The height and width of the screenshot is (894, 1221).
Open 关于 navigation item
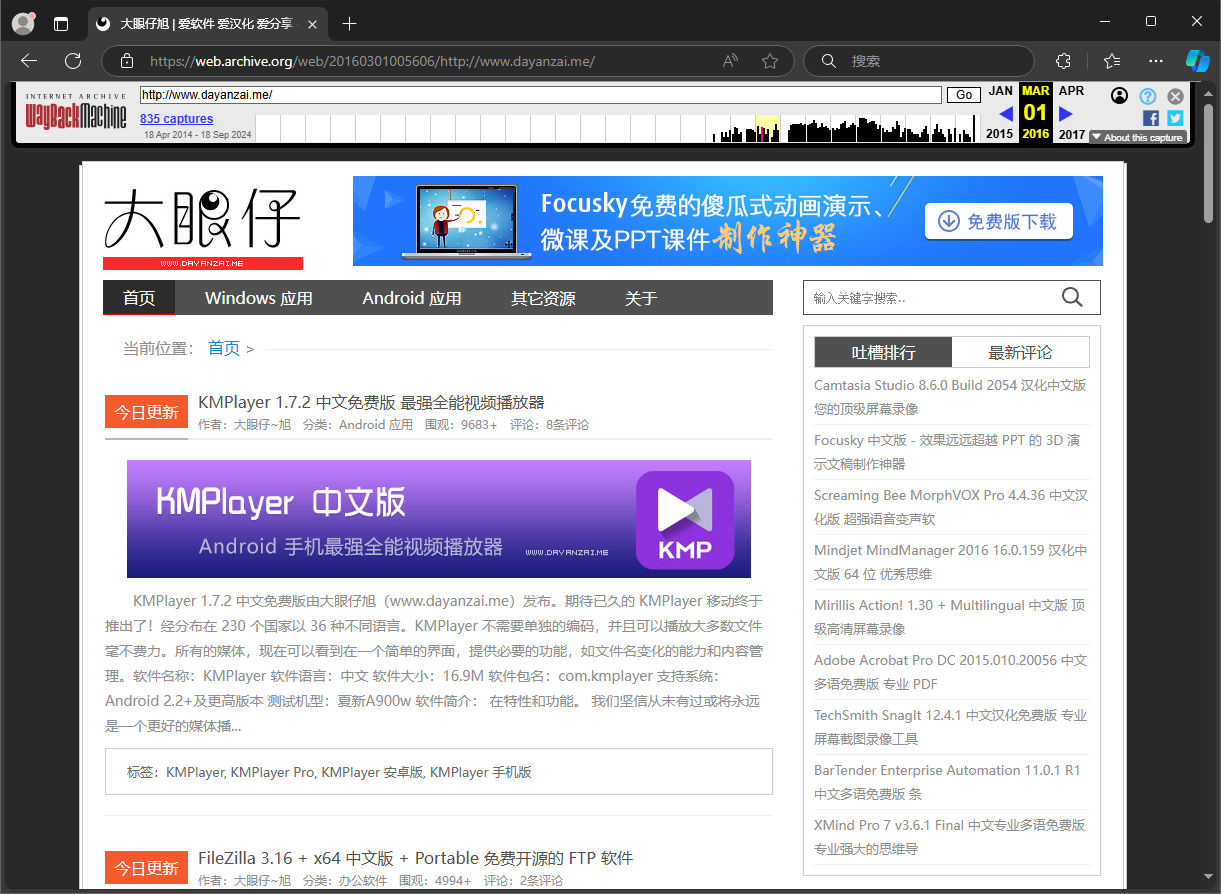coord(641,298)
